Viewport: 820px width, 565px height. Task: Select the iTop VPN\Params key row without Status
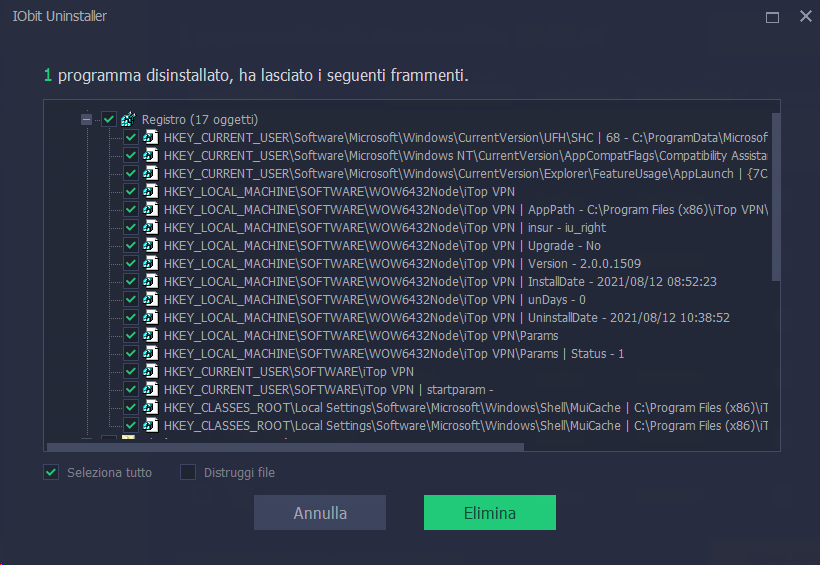tap(361, 336)
